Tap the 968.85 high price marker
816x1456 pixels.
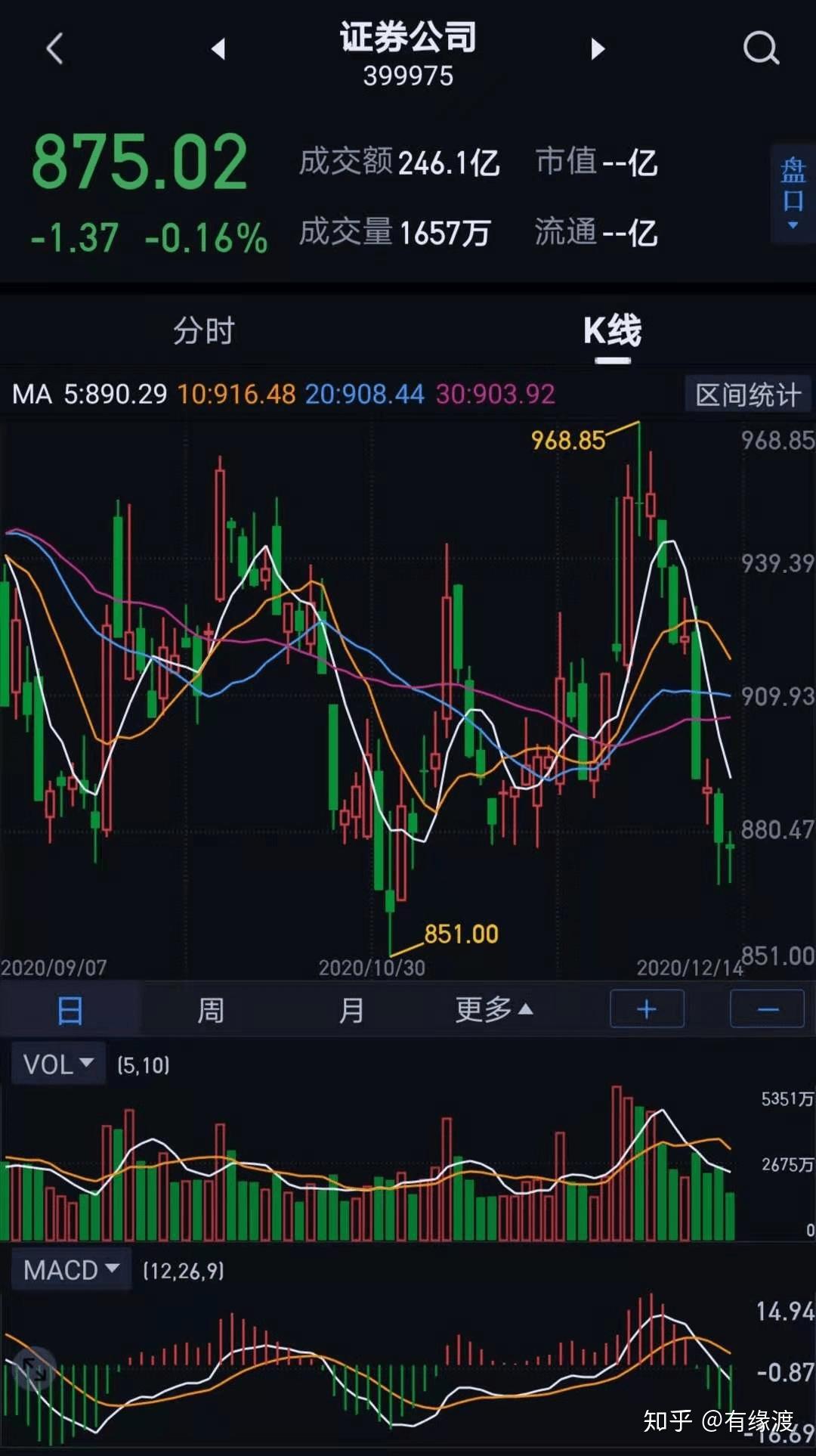coord(568,440)
